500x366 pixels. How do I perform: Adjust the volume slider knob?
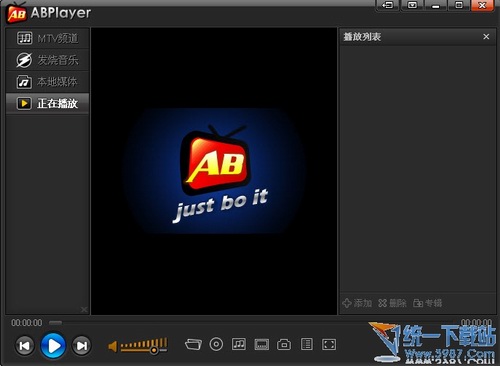coord(154,350)
